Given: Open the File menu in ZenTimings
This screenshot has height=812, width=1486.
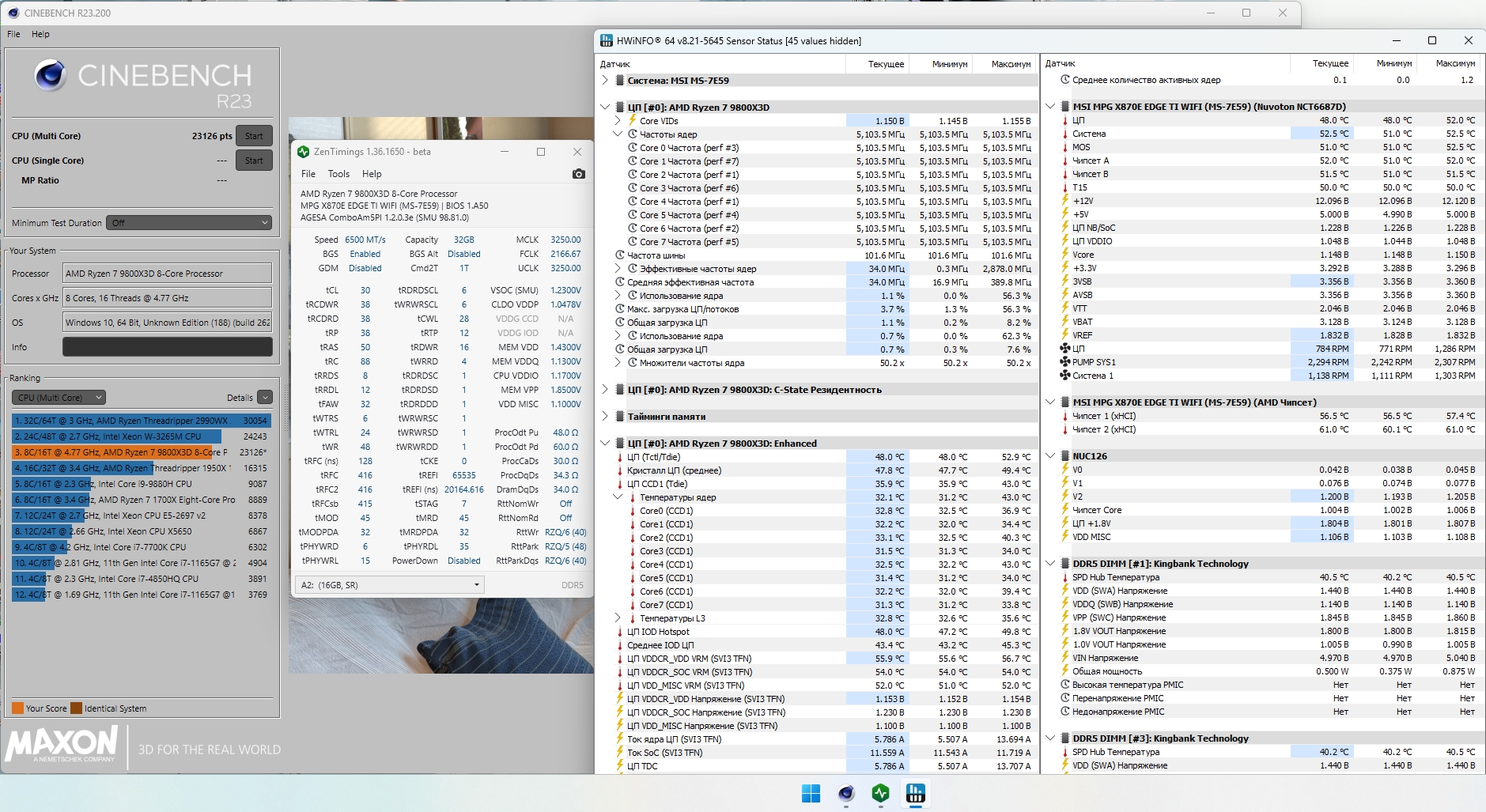Looking at the screenshot, I should click(x=308, y=174).
